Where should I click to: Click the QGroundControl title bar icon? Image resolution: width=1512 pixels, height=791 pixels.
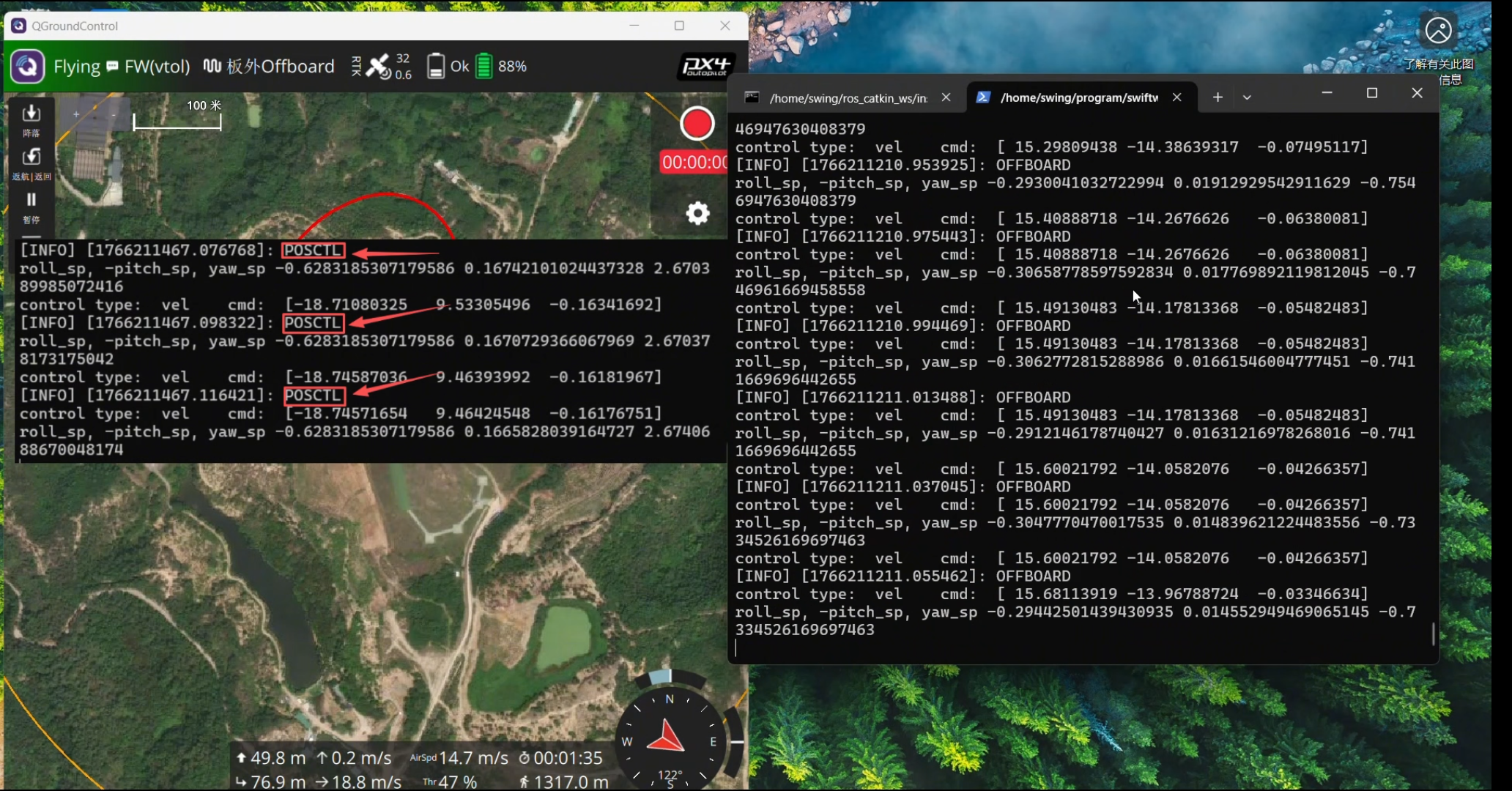point(18,26)
